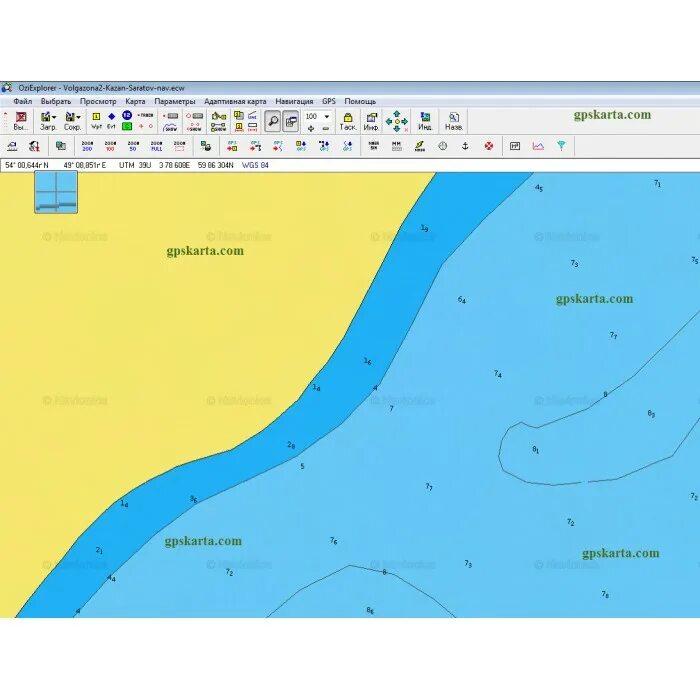Open the Просмотр menu
Image resolution: width=700 pixels, height=700 pixels.
tap(98, 101)
